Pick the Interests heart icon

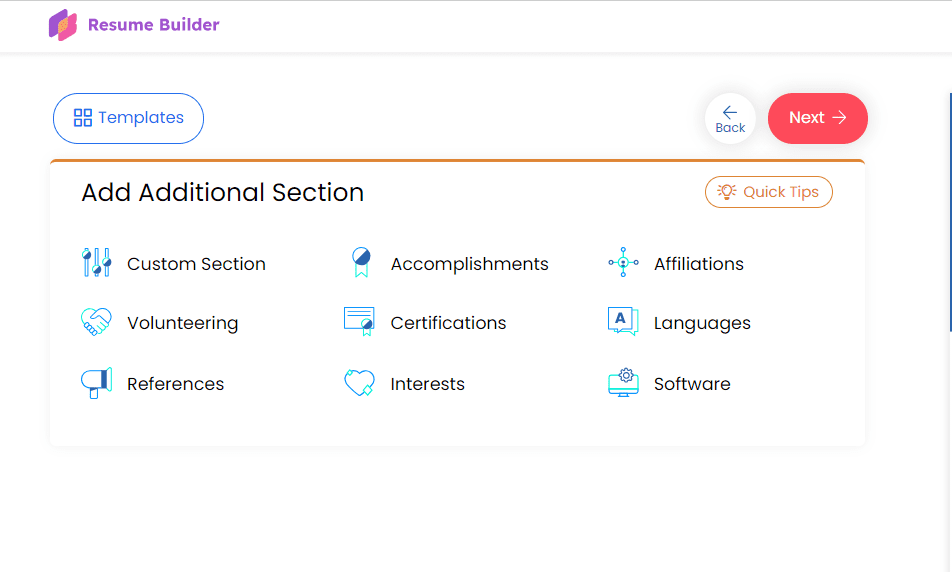click(359, 383)
